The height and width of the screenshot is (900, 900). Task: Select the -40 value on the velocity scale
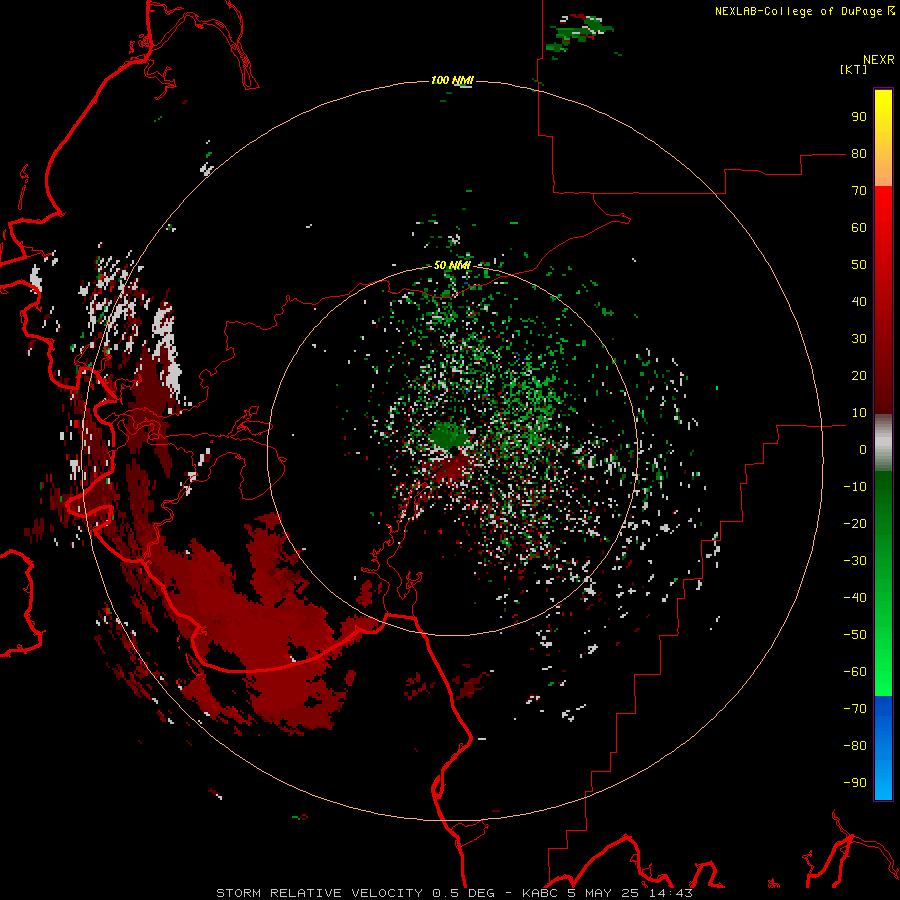[855, 598]
